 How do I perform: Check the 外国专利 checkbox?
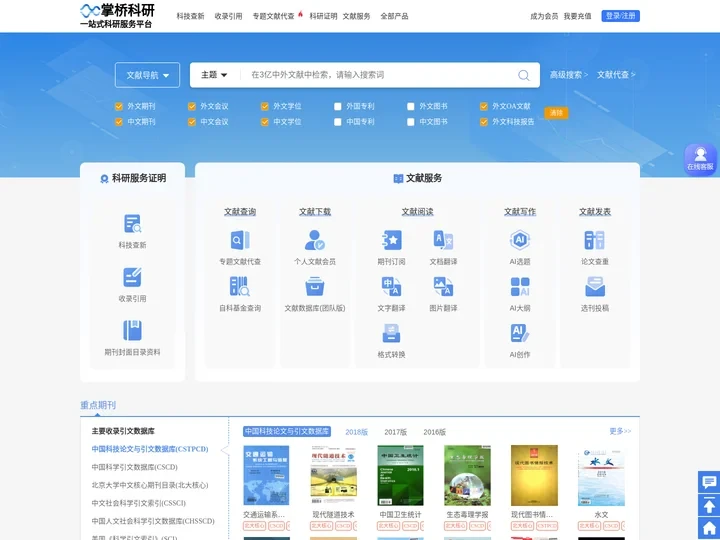point(338,107)
